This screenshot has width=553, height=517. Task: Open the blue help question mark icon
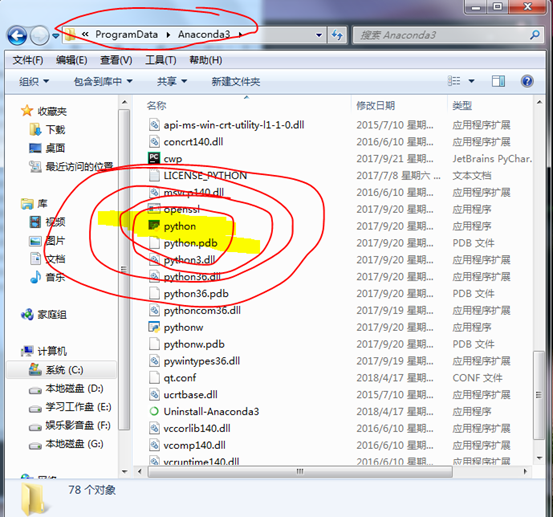(x=527, y=81)
